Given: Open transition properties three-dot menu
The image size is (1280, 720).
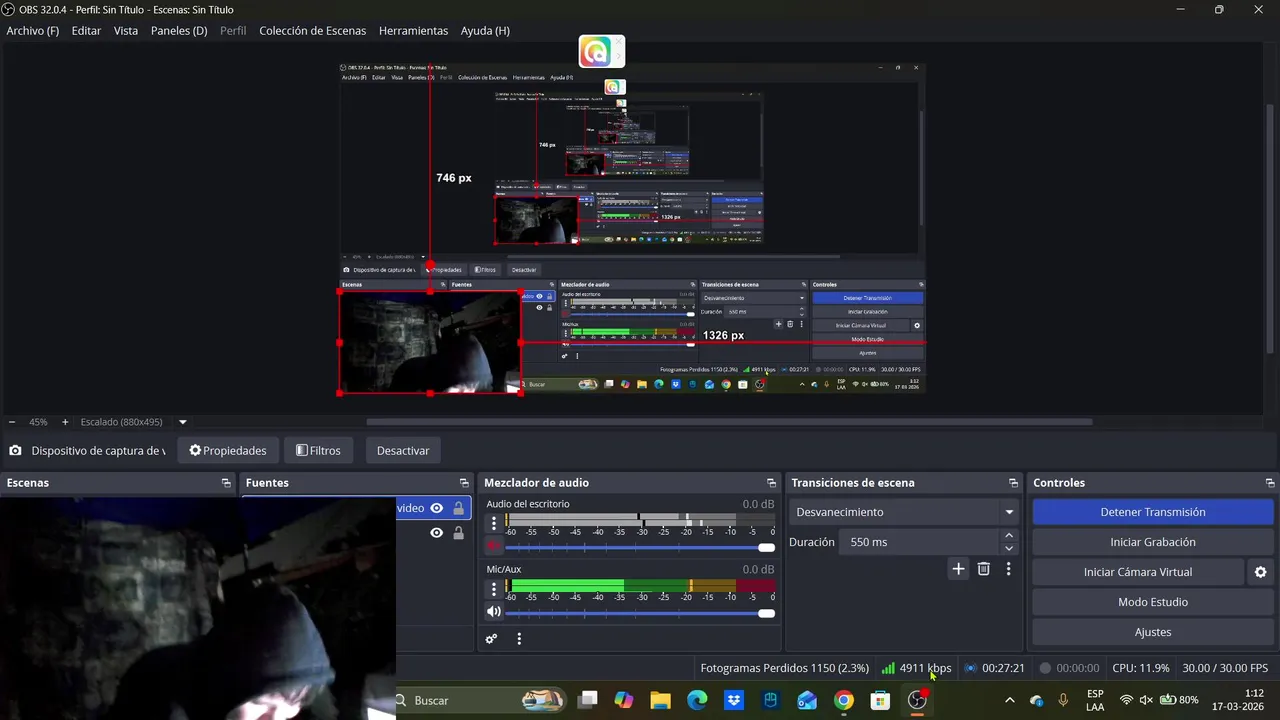Looking at the screenshot, I should pyautogui.click(x=1008, y=569).
